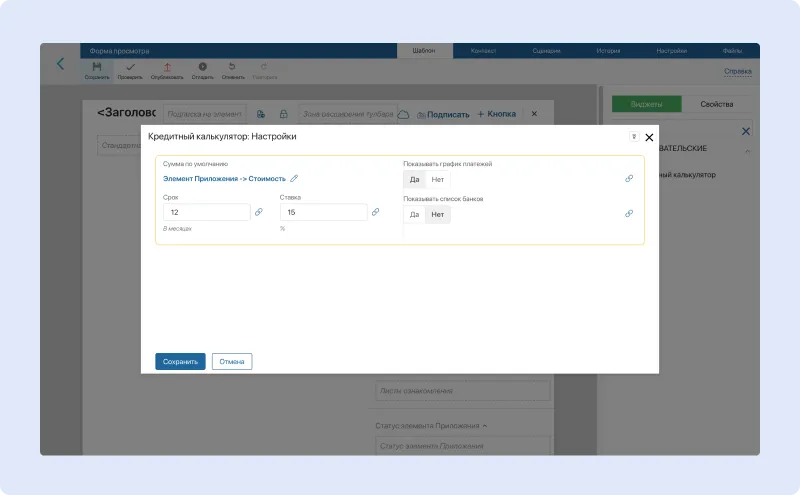
Task: Click the Отменить undo arrow icon
Action: click(x=232, y=67)
